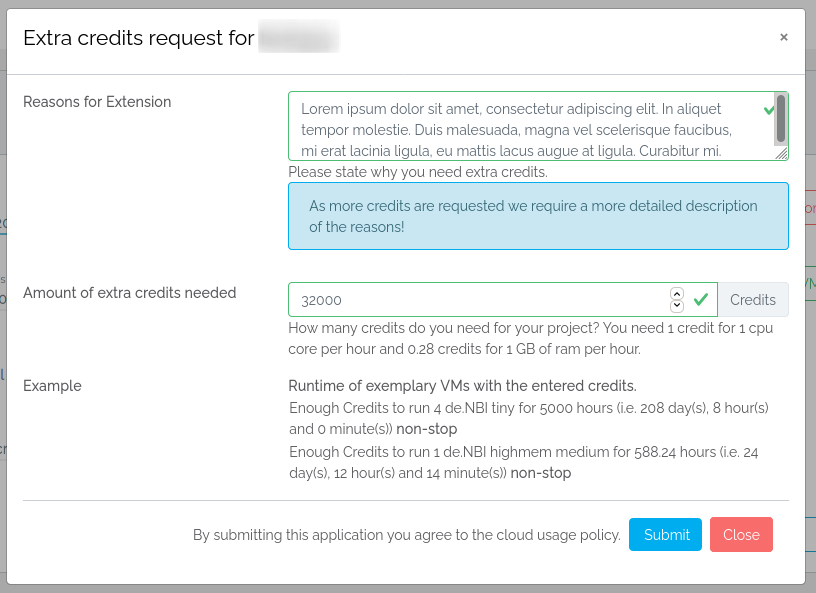Click the blue detailed description notice box
Image resolution: width=816 pixels, height=593 pixels.
pos(538,216)
